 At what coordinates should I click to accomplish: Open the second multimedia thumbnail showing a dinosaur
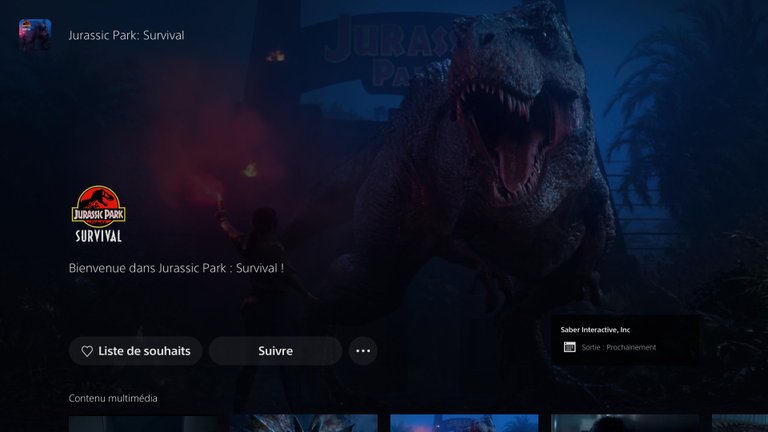[304, 424]
